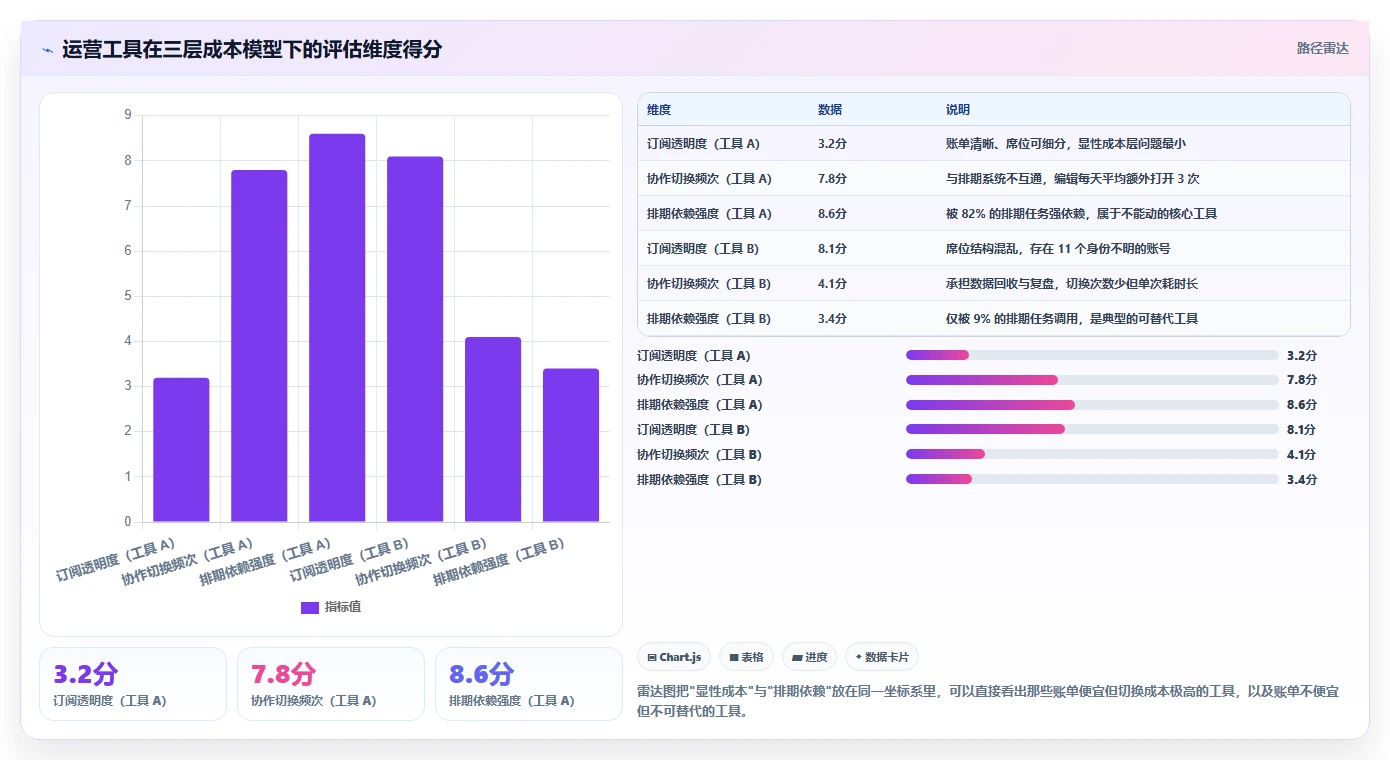Viewport: 1390px width, 760px height.
Task: Click the 排期依赖强度（工具 B）chart bar
Action: tap(571, 445)
